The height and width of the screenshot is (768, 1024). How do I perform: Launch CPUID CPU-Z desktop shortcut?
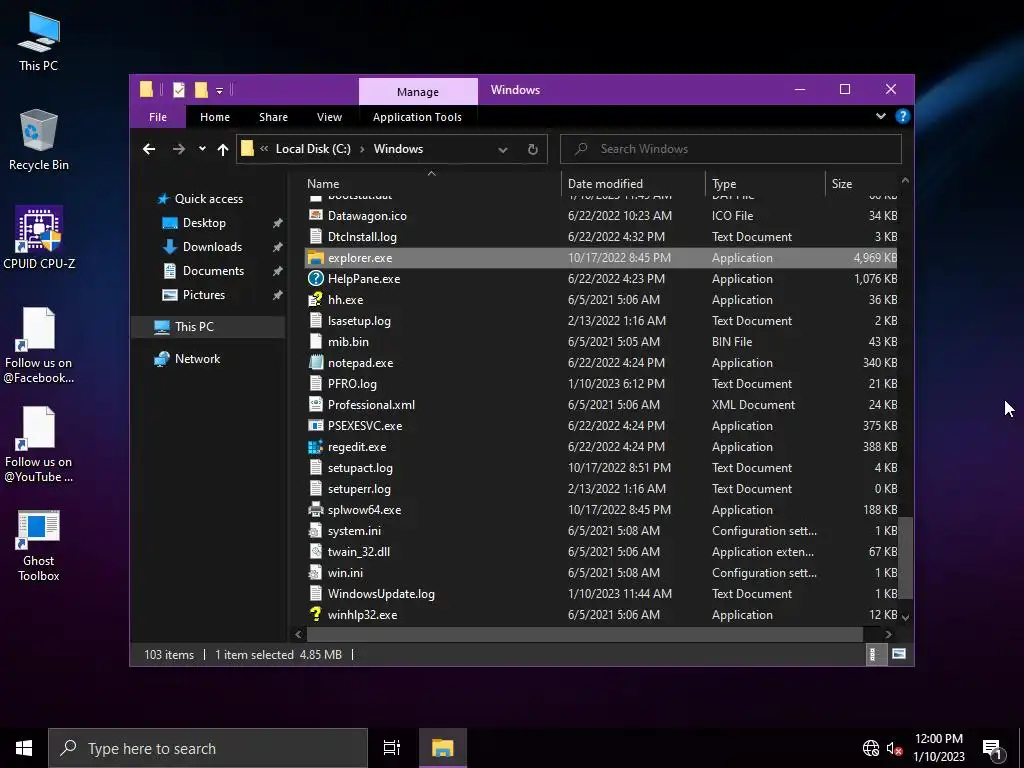[x=39, y=238]
